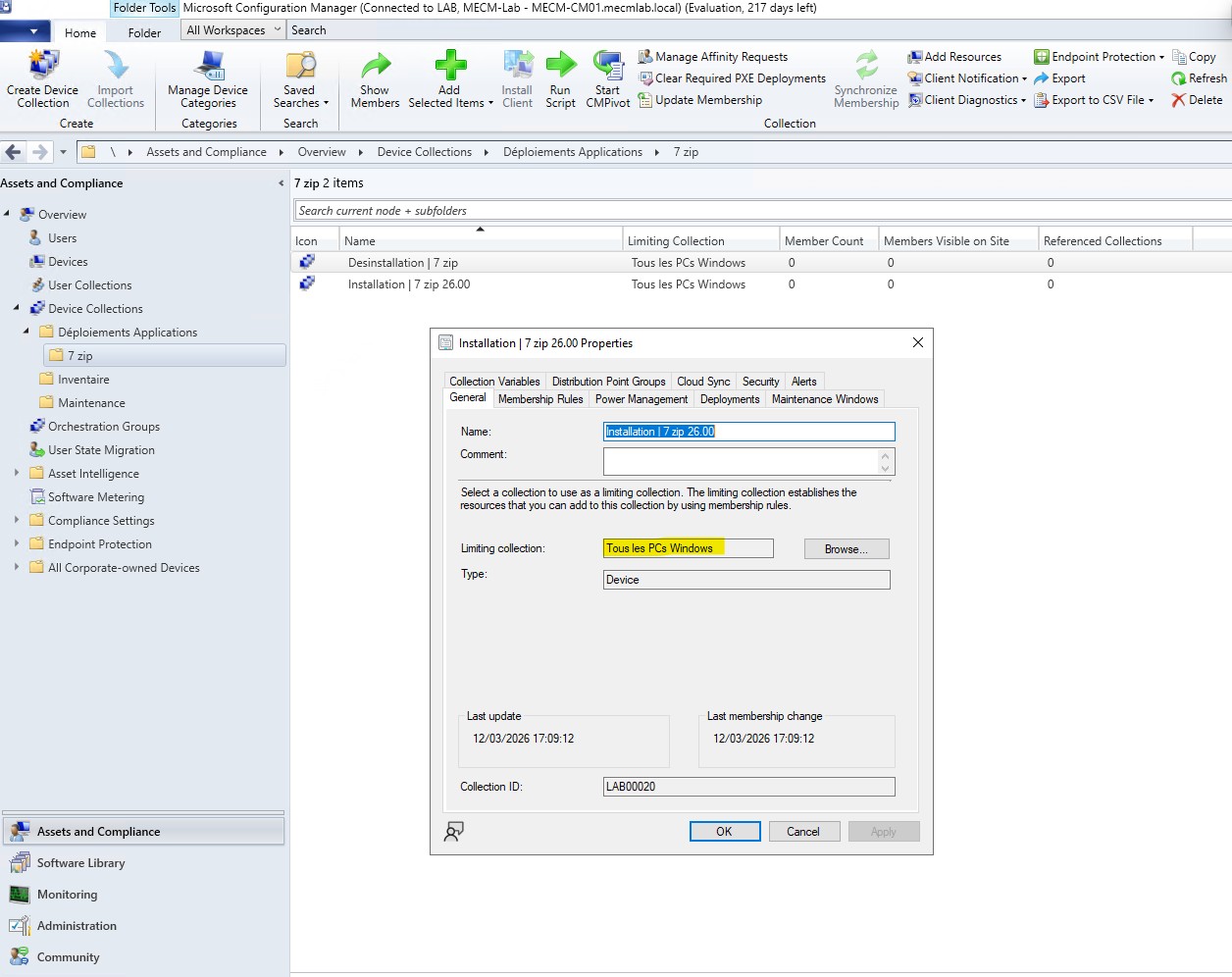Launch Run Script from the ribbon
Screen dimensions: 1232x977
coord(560,78)
